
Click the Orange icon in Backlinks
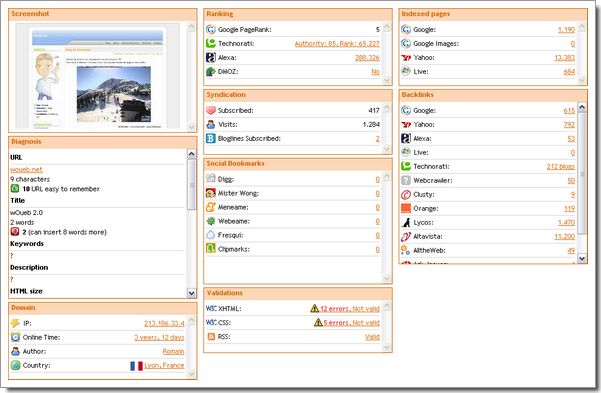[x=406, y=208]
